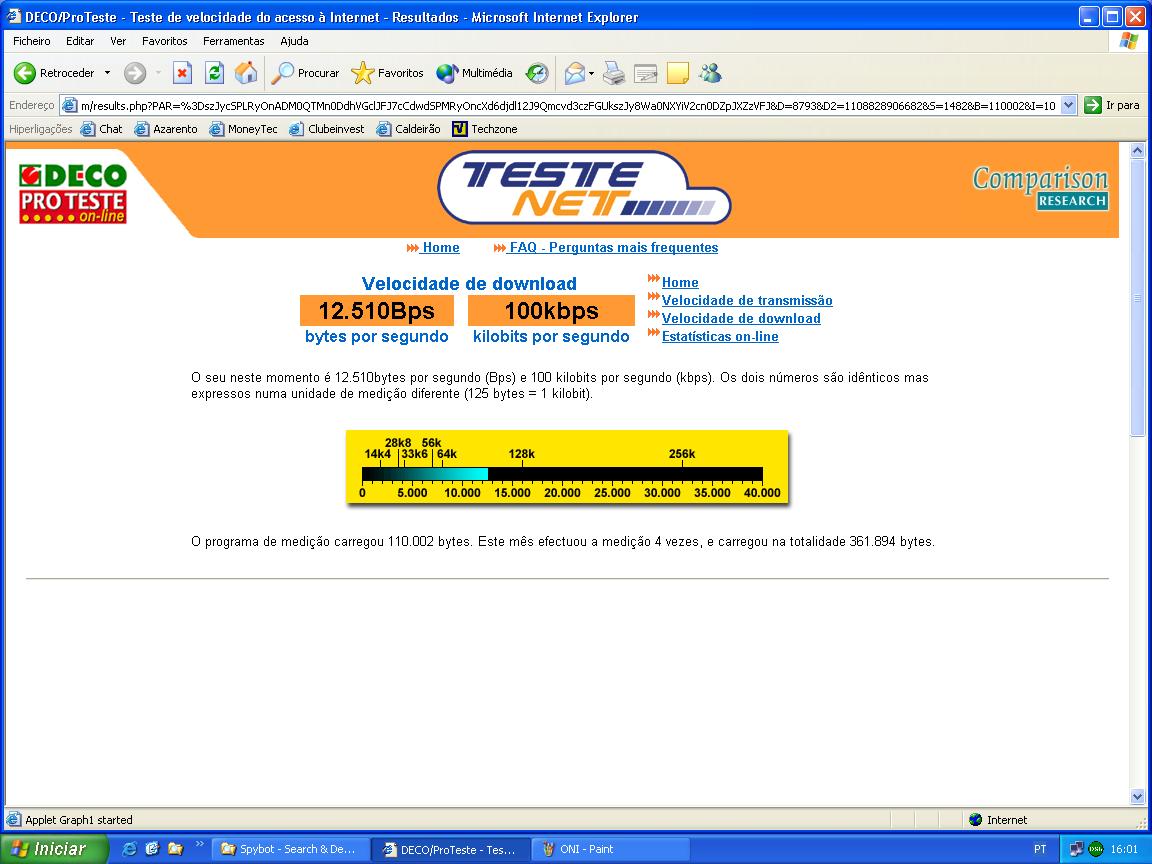Open the Editar menu
Viewport: 1152px width, 864px height.
click(x=80, y=41)
